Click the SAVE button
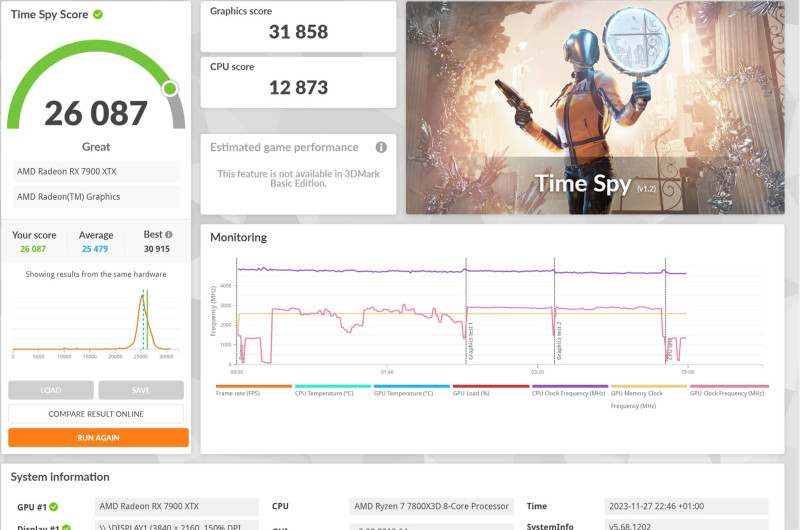The height and width of the screenshot is (530, 800). pos(141,390)
